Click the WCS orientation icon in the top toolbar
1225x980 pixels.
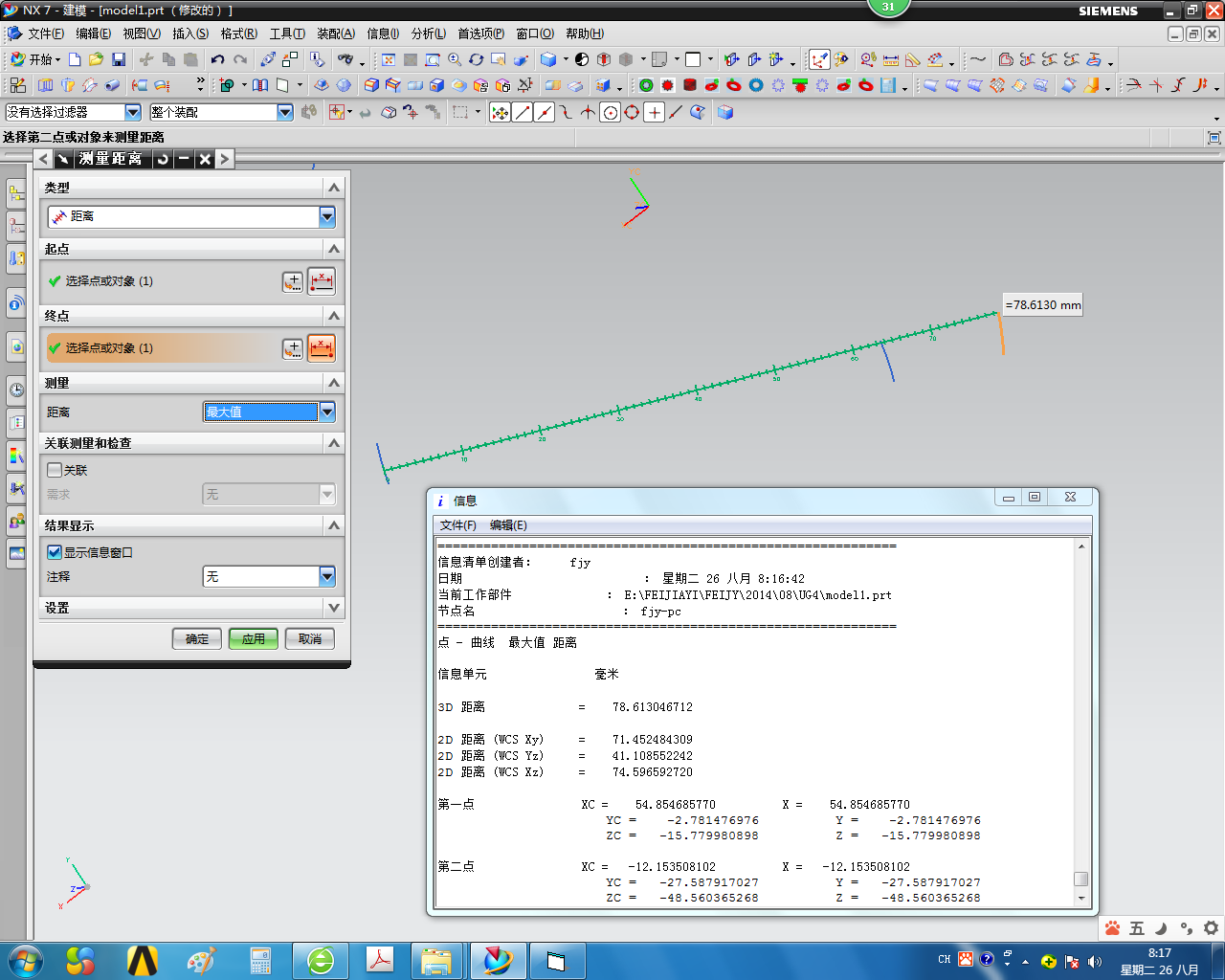tap(819, 59)
